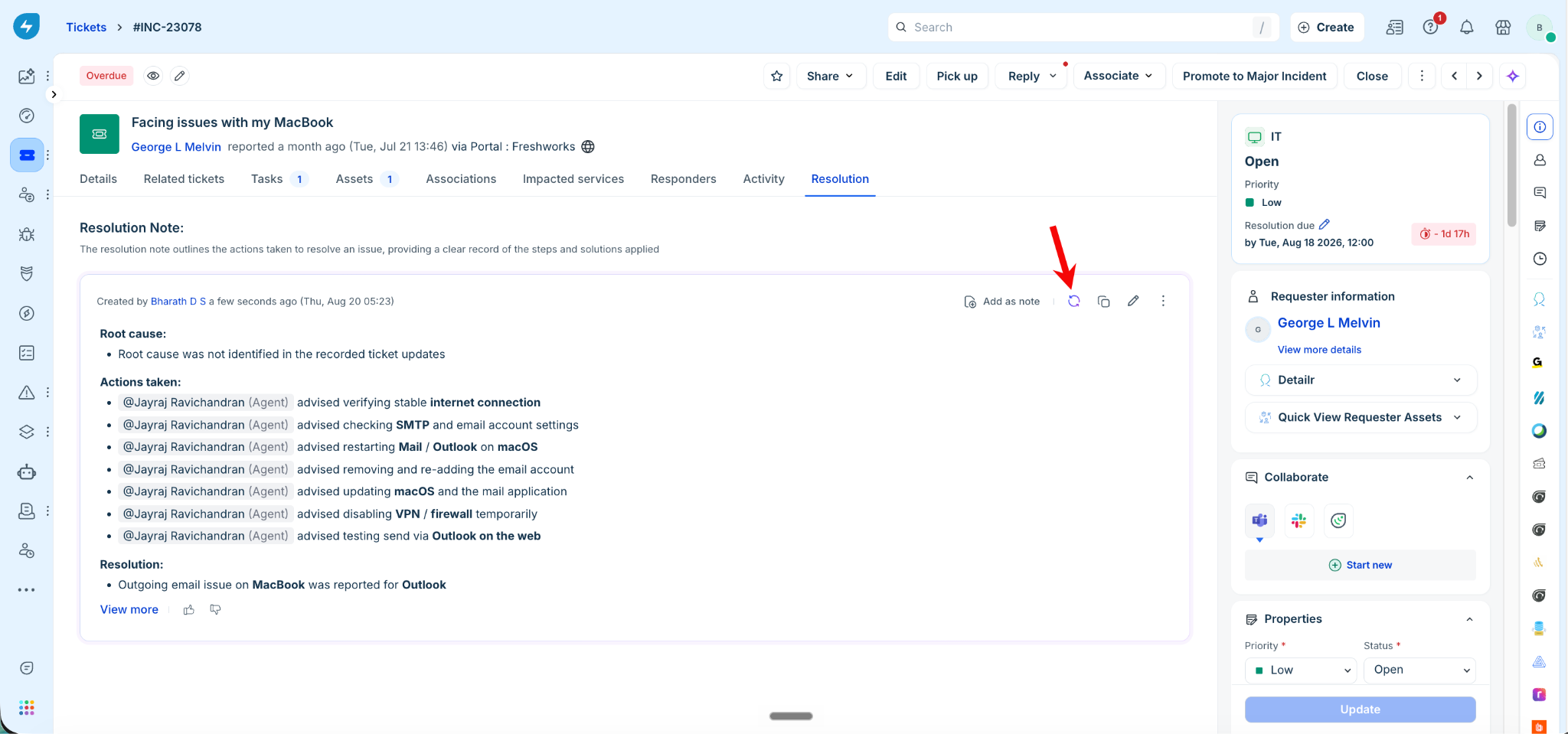Open the Assets tab
The image size is (1568, 734).
(367, 179)
